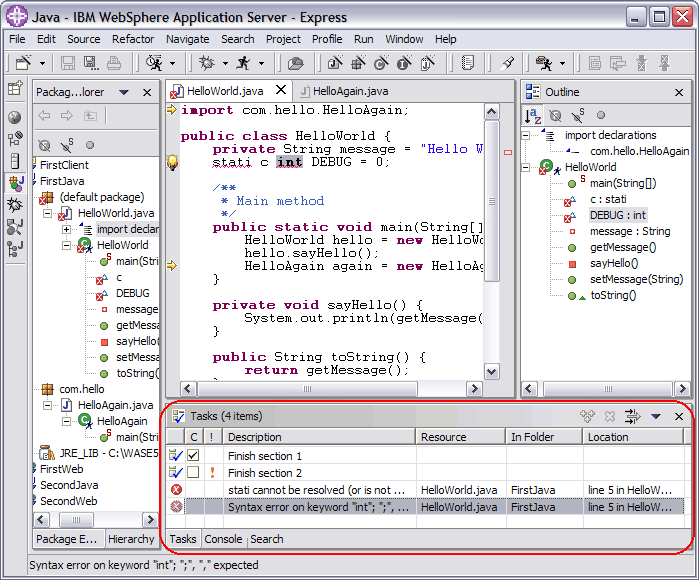Toggle Hide Static Members in Outline toolbar
Image resolution: width=699 pixels, height=580 pixels.
coord(578,115)
